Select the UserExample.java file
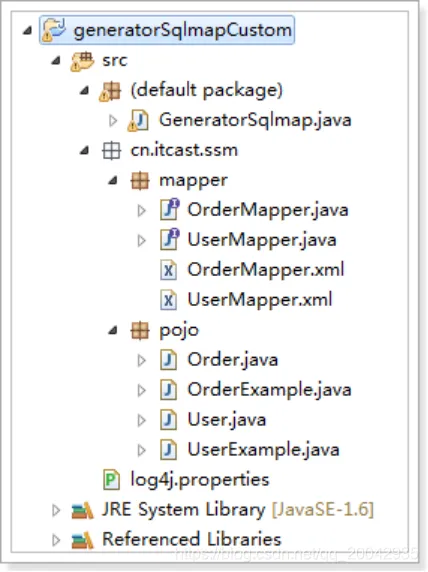 click(x=263, y=449)
